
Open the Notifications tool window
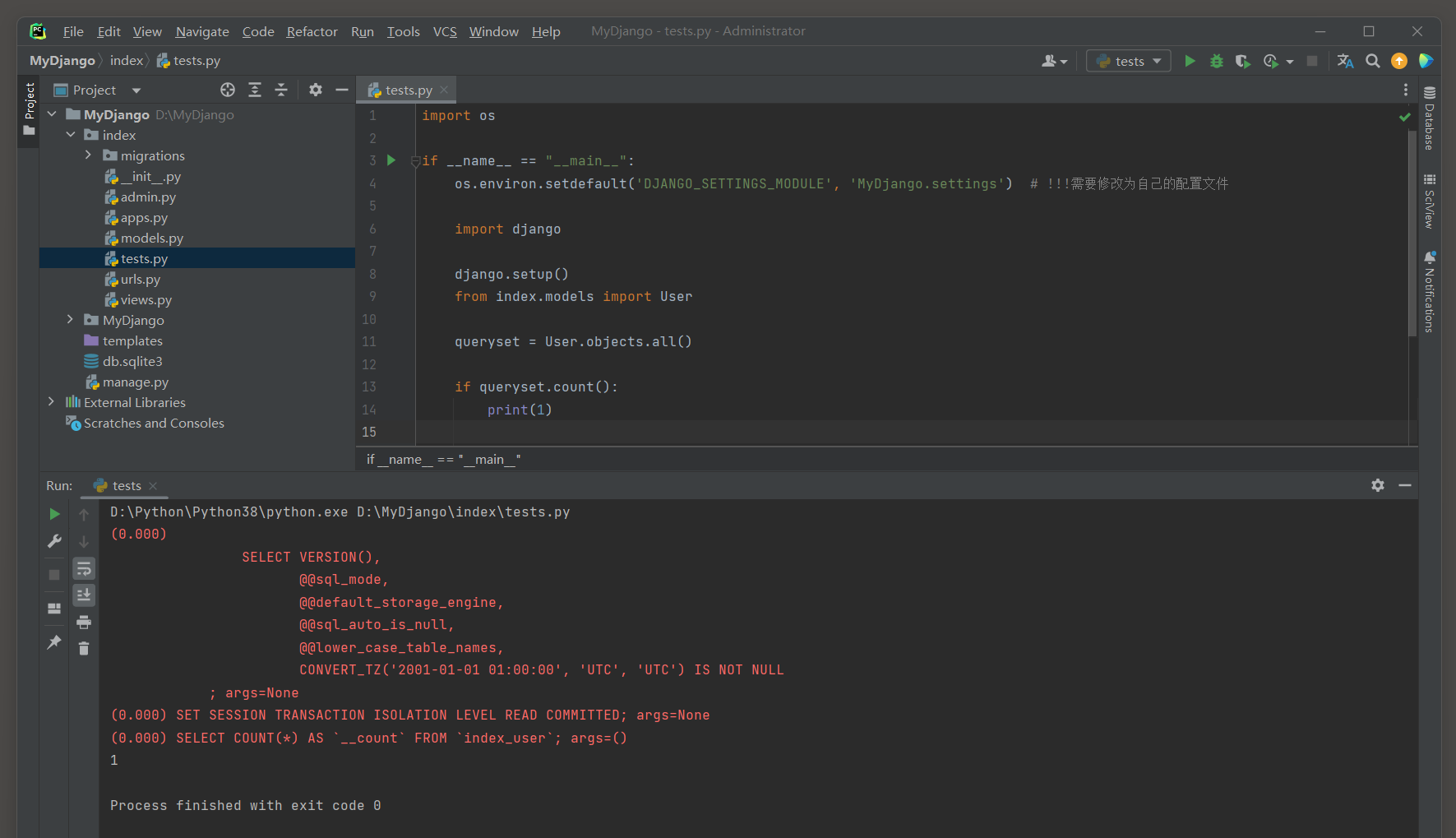pyautogui.click(x=1430, y=292)
